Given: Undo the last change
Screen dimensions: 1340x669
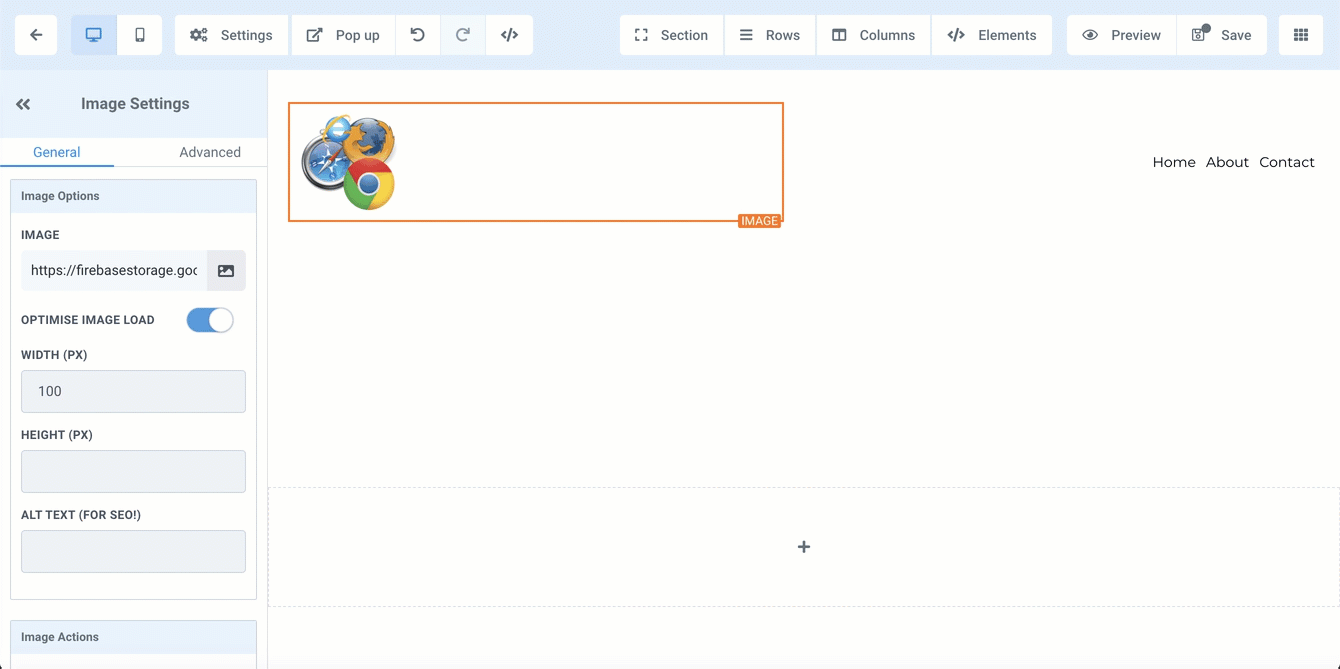Looking at the screenshot, I should tap(418, 35).
